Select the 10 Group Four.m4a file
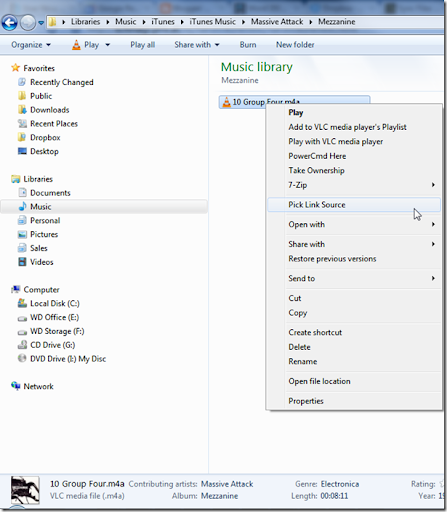Image resolution: width=447 pixels, height=512 pixels. [294, 102]
